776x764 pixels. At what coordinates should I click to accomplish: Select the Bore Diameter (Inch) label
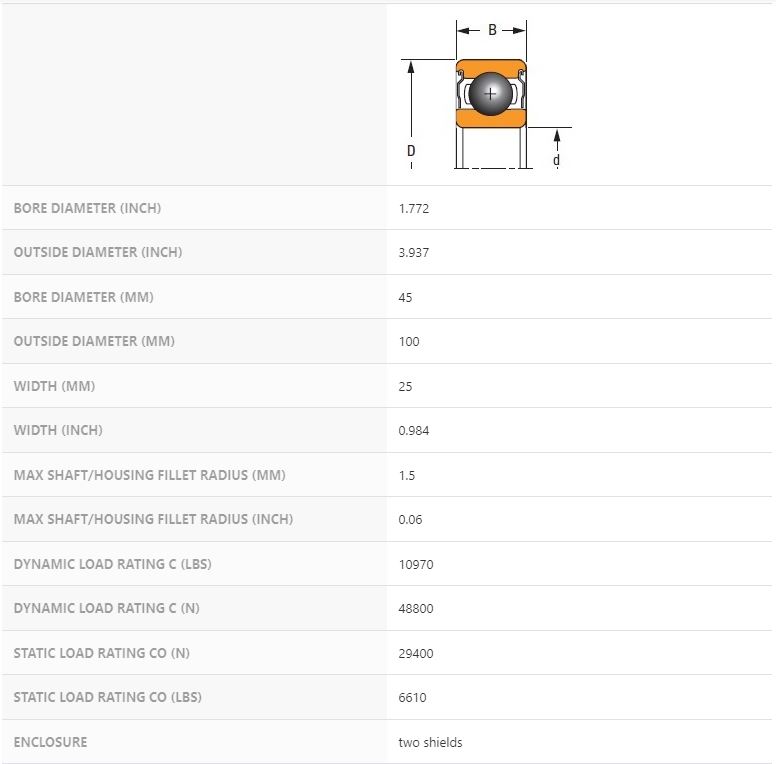tap(87, 208)
